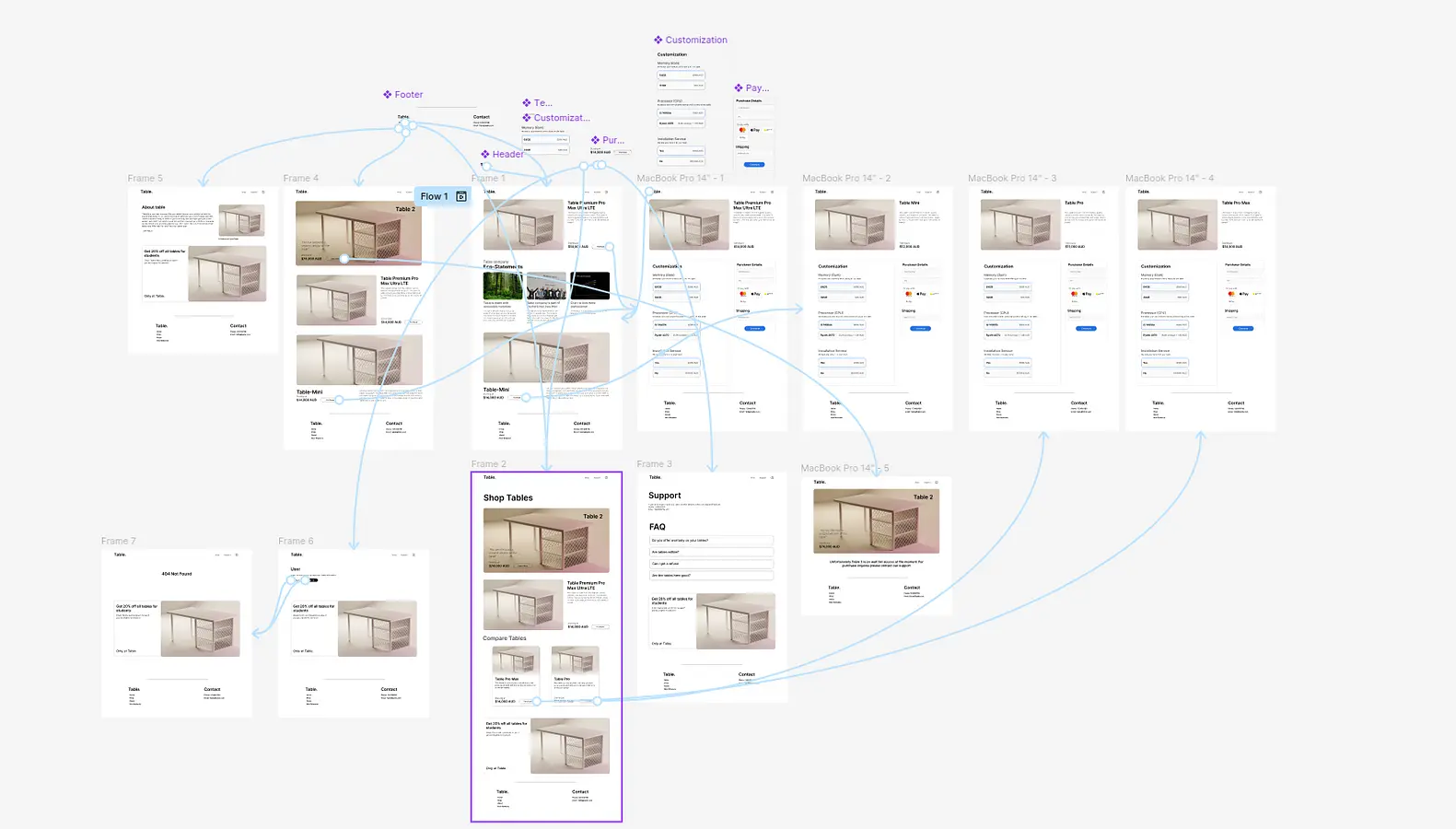Select the 'Frame 4' frame label
This screenshot has width=1456, height=829.
point(301,179)
